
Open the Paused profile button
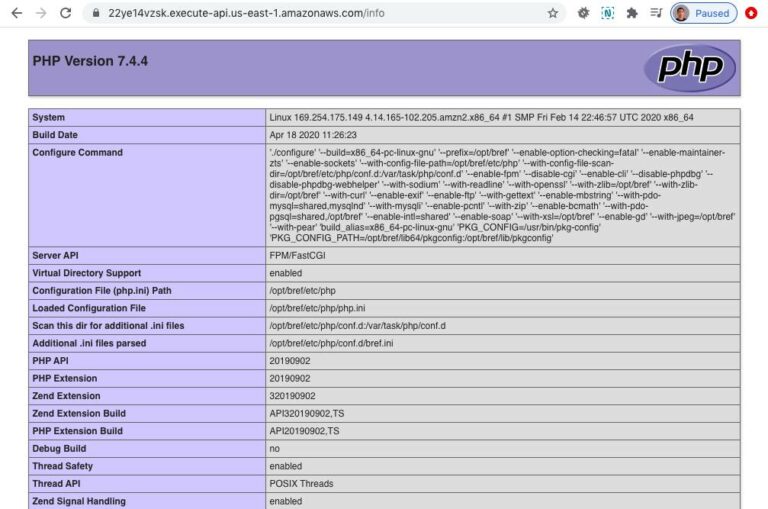click(x=703, y=13)
